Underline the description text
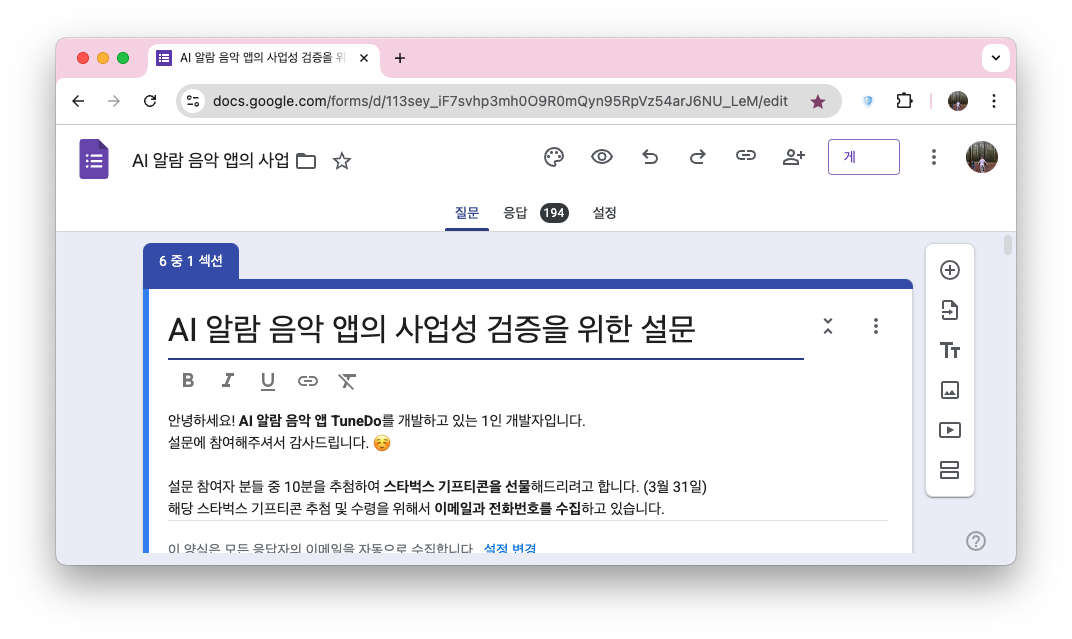Viewport: 1072px width, 639px height. click(267, 381)
